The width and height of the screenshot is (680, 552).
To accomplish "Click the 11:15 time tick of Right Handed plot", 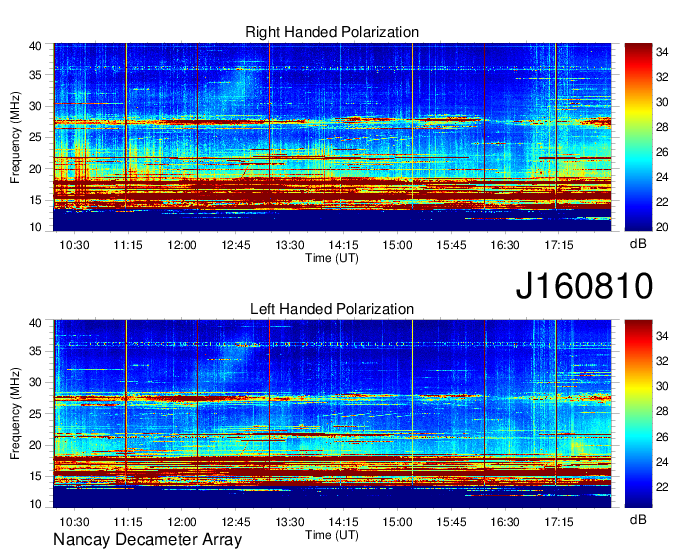I will [x=128, y=245].
